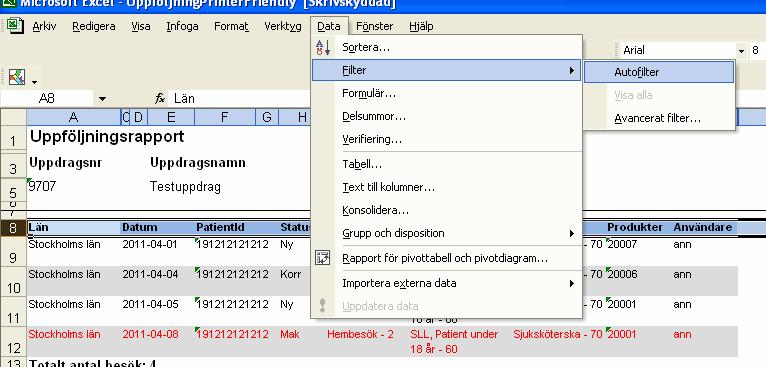Click the Select All corner box

click(x=13, y=117)
